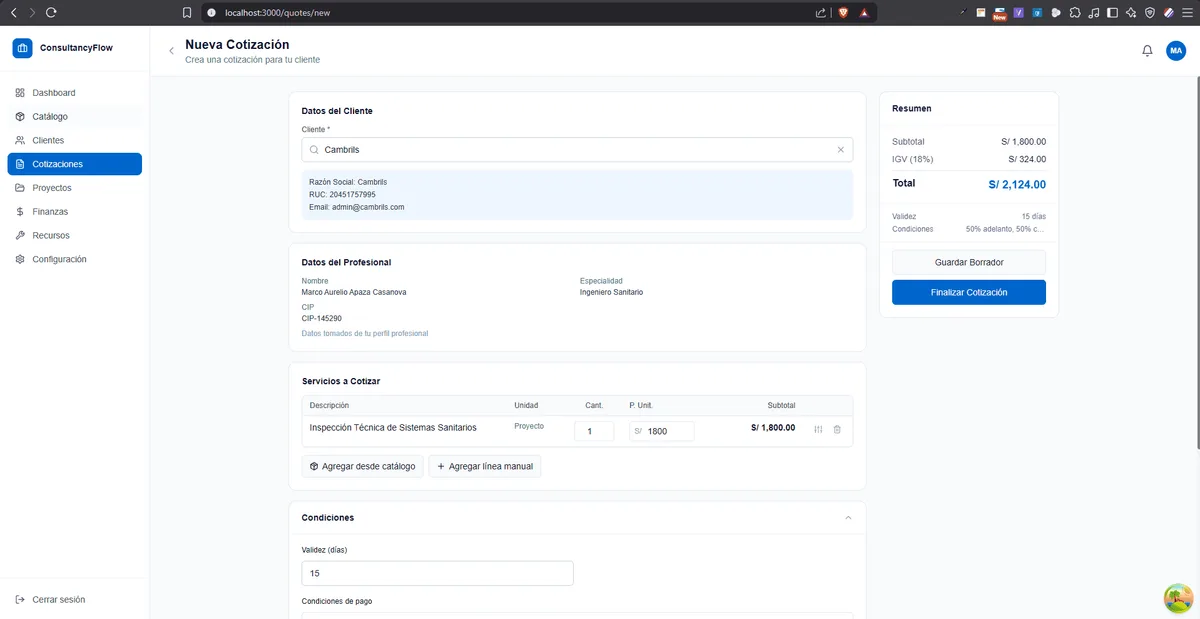Save the quote with Guardar Borrador
The width and height of the screenshot is (1200, 619).
[969, 262]
